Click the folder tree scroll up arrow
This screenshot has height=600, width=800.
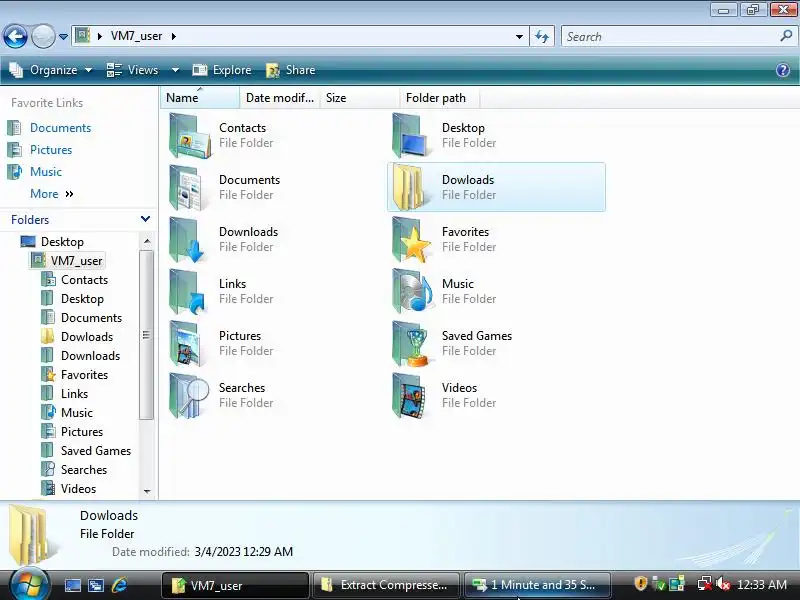click(147, 241)
